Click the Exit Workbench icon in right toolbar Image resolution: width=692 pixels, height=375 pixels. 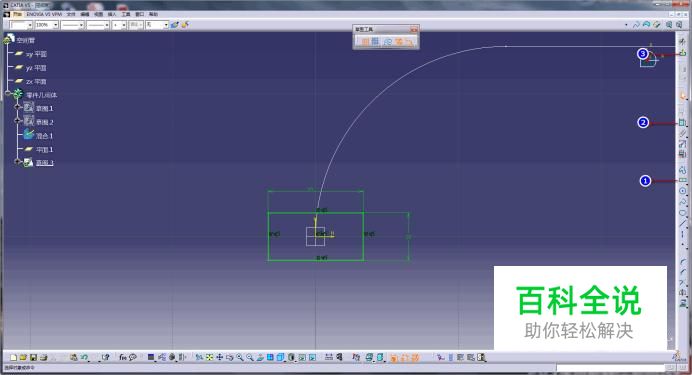click(683, 53)
